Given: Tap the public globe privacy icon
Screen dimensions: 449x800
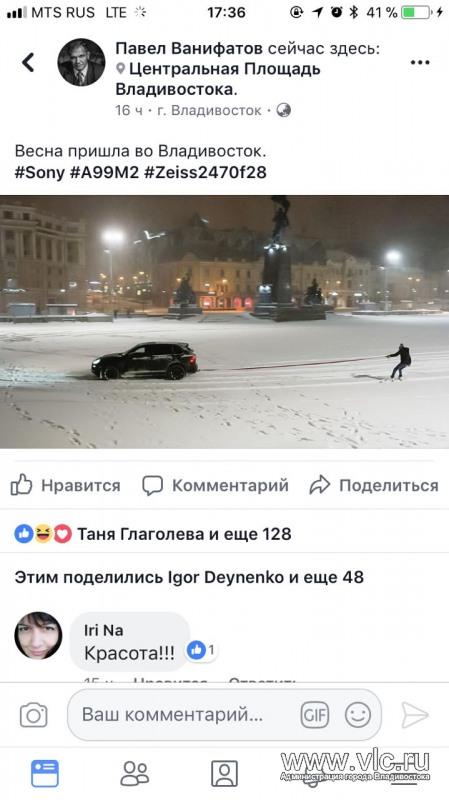Looking at the screenshot, I should 284,110.
